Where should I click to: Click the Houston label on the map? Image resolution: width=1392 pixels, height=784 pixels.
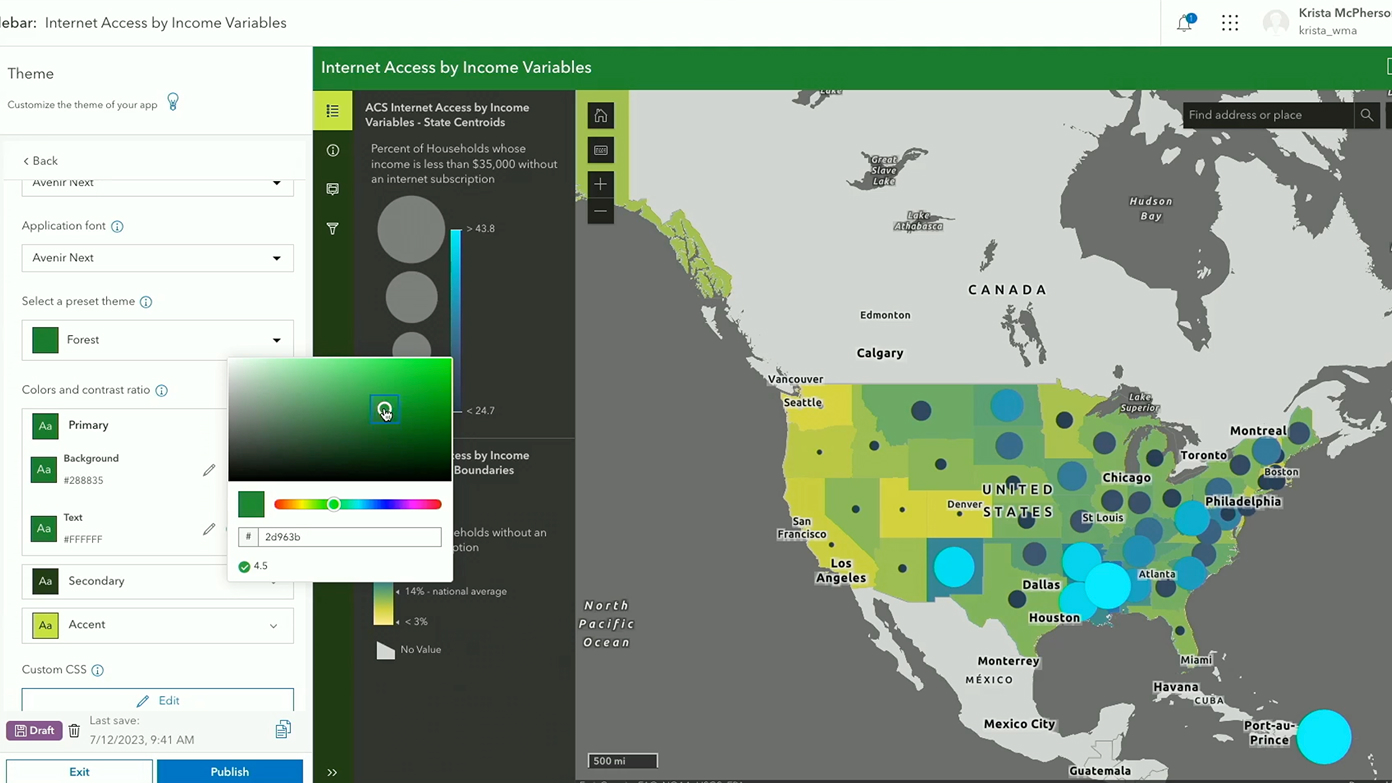click(x=1054, y=618)
